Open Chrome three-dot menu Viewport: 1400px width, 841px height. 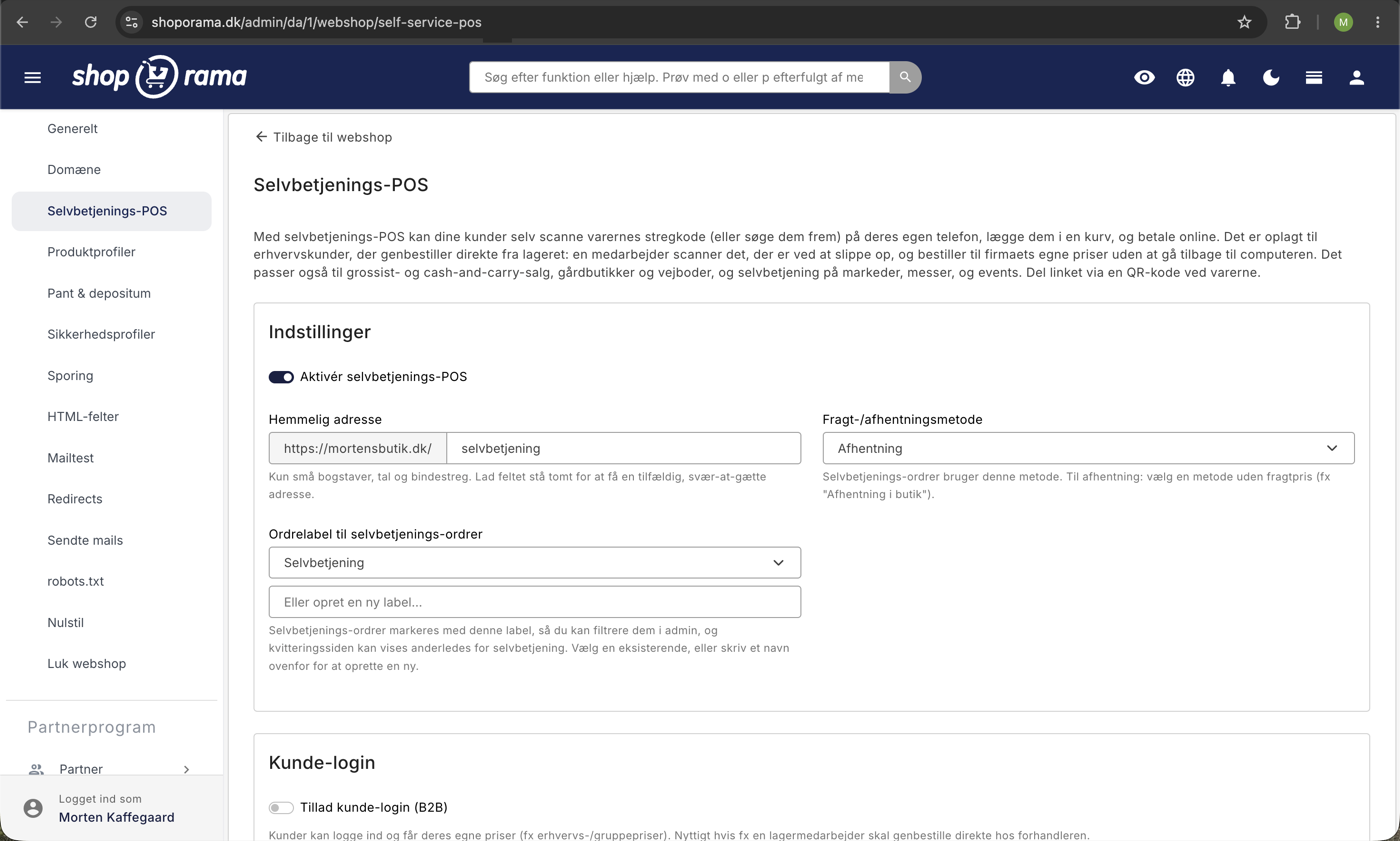tap(1378, 22)
